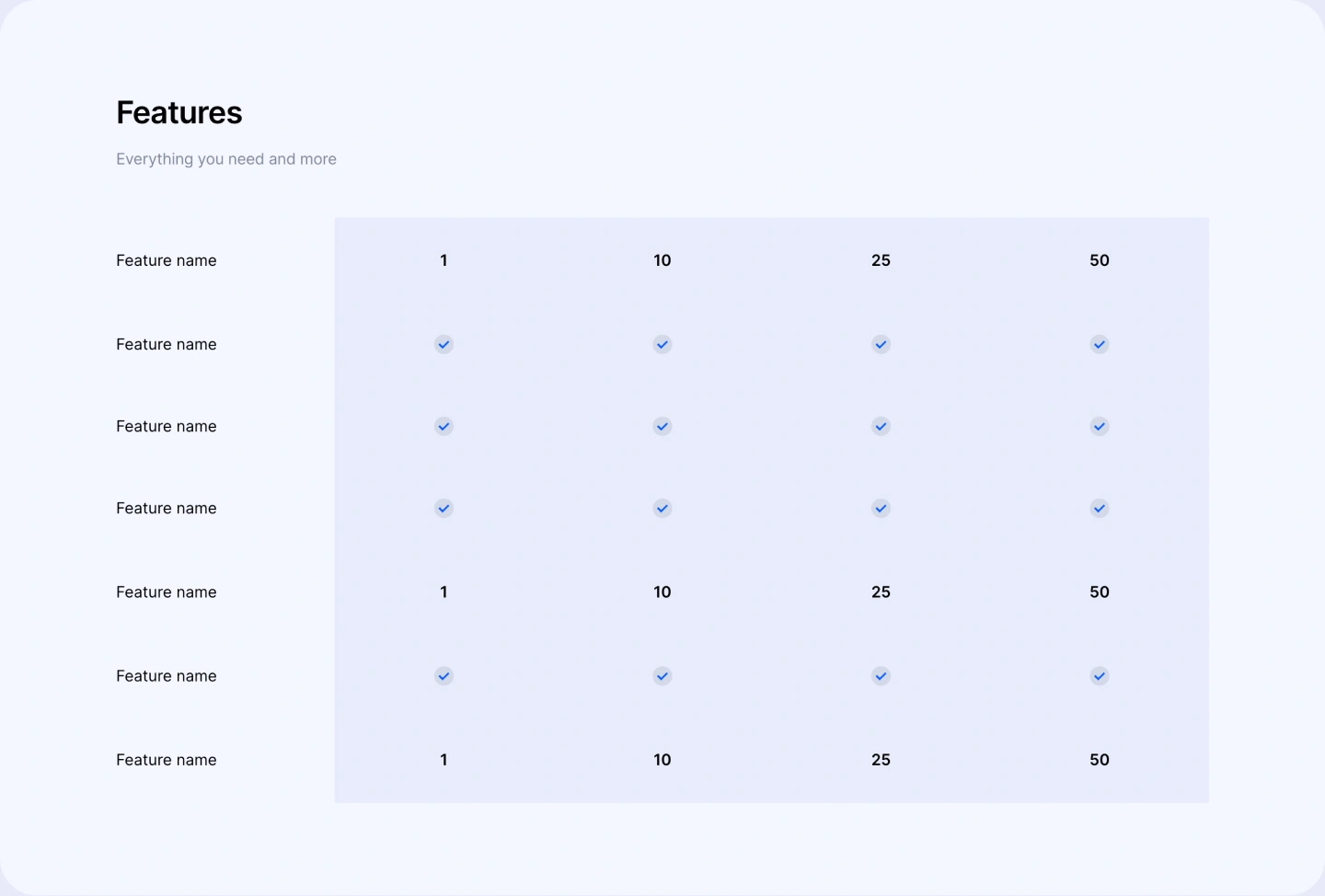The width and height of the screenshot is (1325, 896).
Task: Toggle sixth-row checkmark under the 1 column
Action: (x=444, y=676)
